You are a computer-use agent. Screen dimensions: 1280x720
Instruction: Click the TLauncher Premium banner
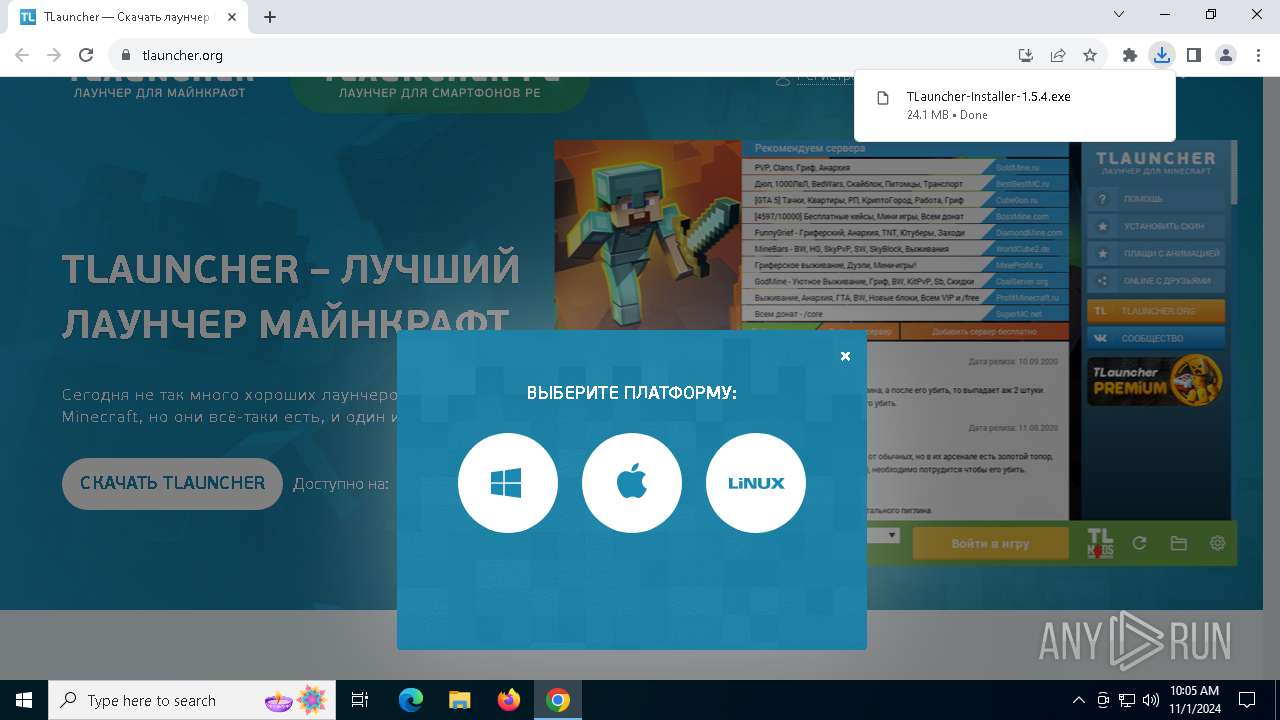pyautogui.click(x=1155, y=380)
